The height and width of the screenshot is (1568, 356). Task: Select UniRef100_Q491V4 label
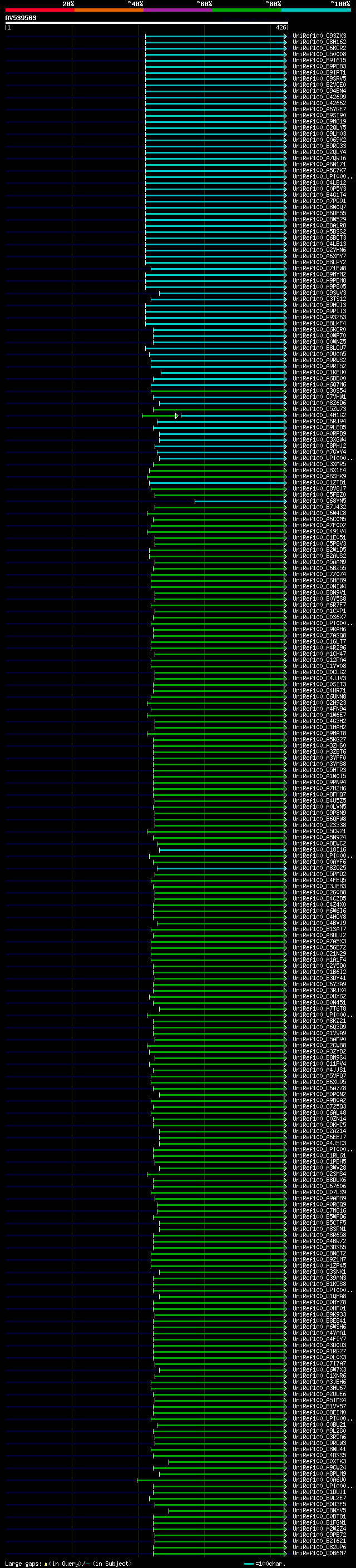pyautogui.click(x=319, y=531)
